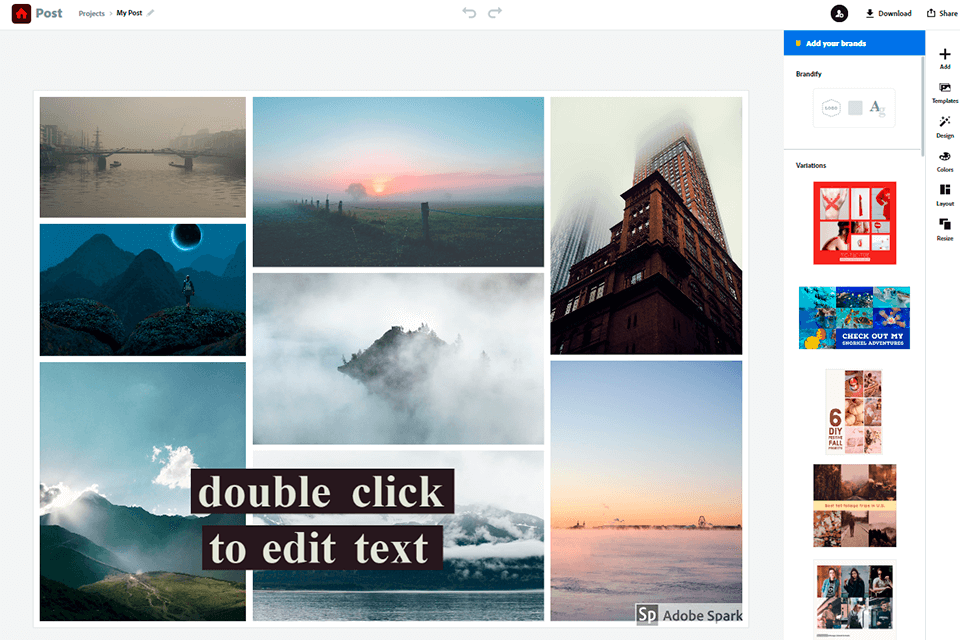Click the pencil icon beside My Post
Viewport: 960px width, 640px height.
151,14
